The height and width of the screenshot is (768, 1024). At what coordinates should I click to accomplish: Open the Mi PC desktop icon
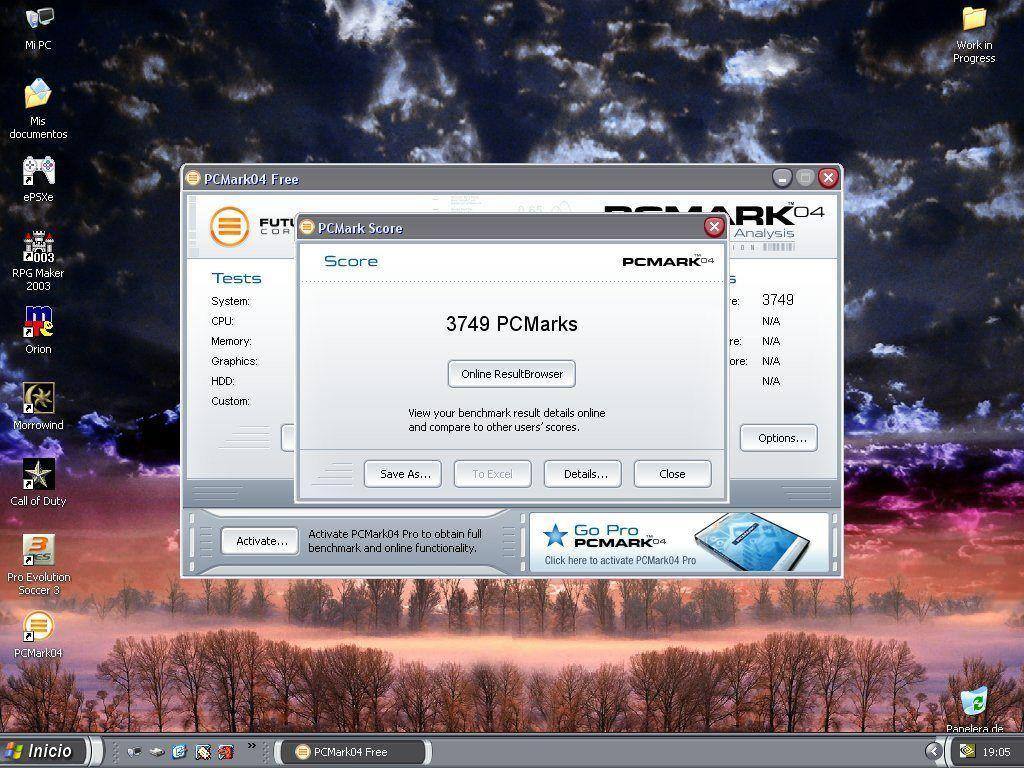pos(39,20)
